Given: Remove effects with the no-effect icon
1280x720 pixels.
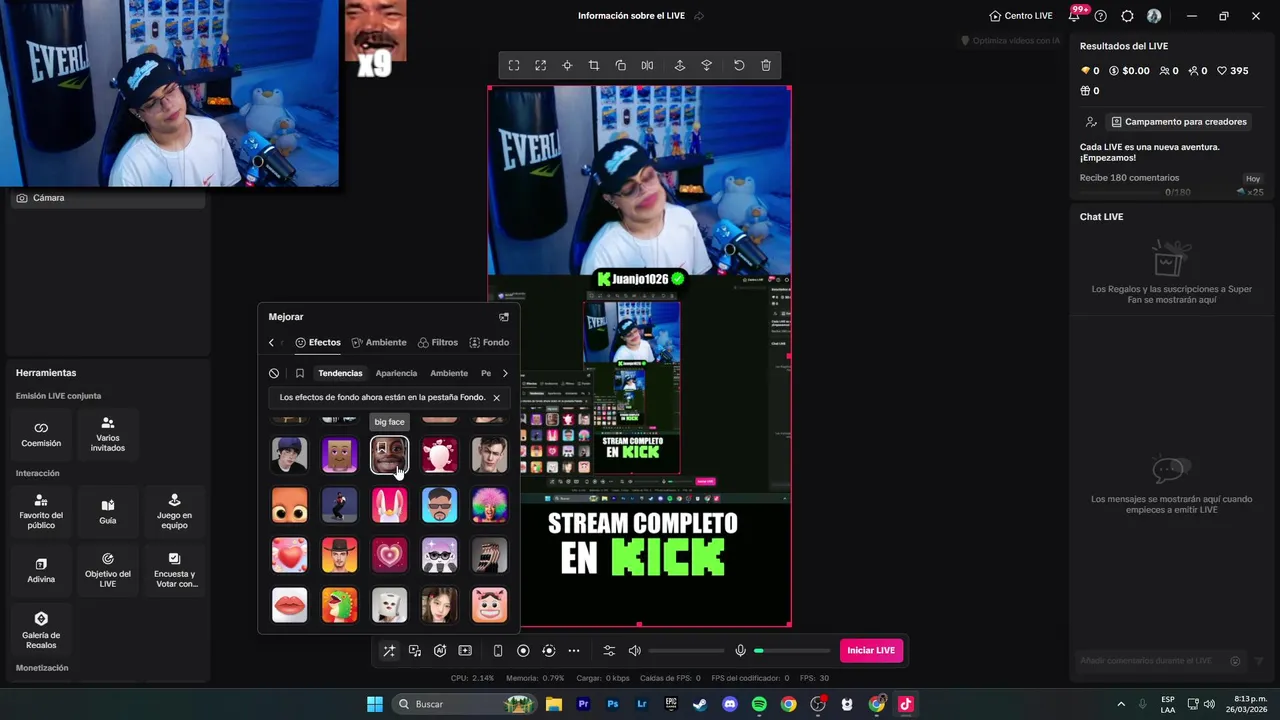Looking at the screenshot, I should 274,373.
